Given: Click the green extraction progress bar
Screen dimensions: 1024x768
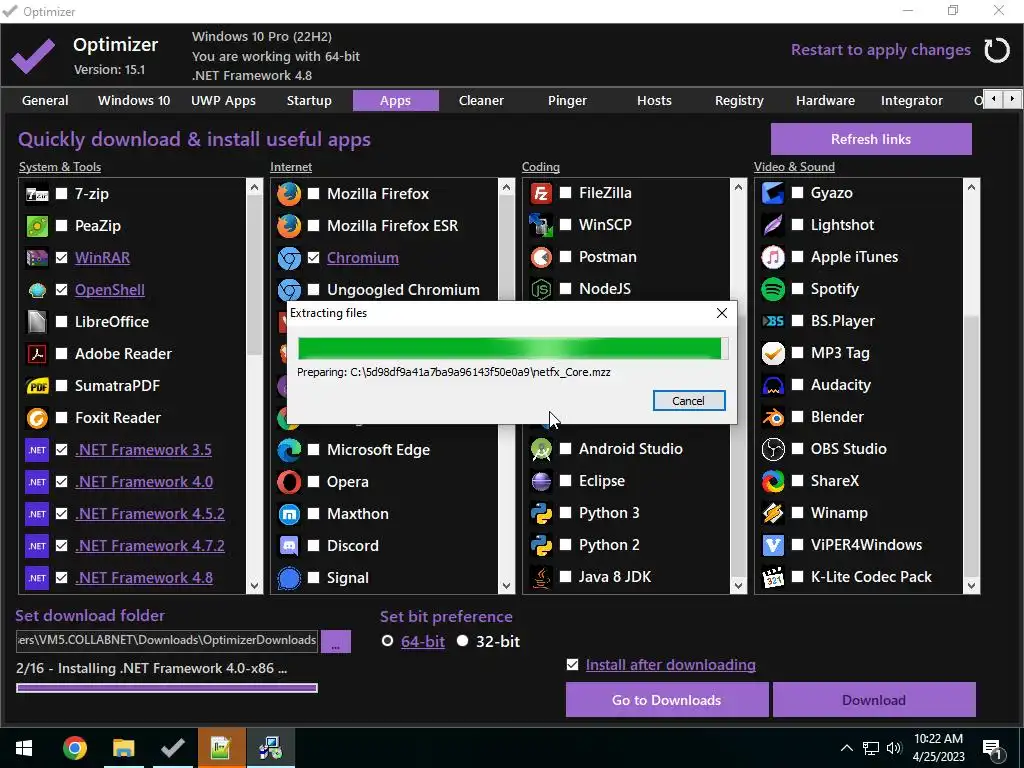Looking at the screenshot, I should pyautogui.click(x=513, y=349).
